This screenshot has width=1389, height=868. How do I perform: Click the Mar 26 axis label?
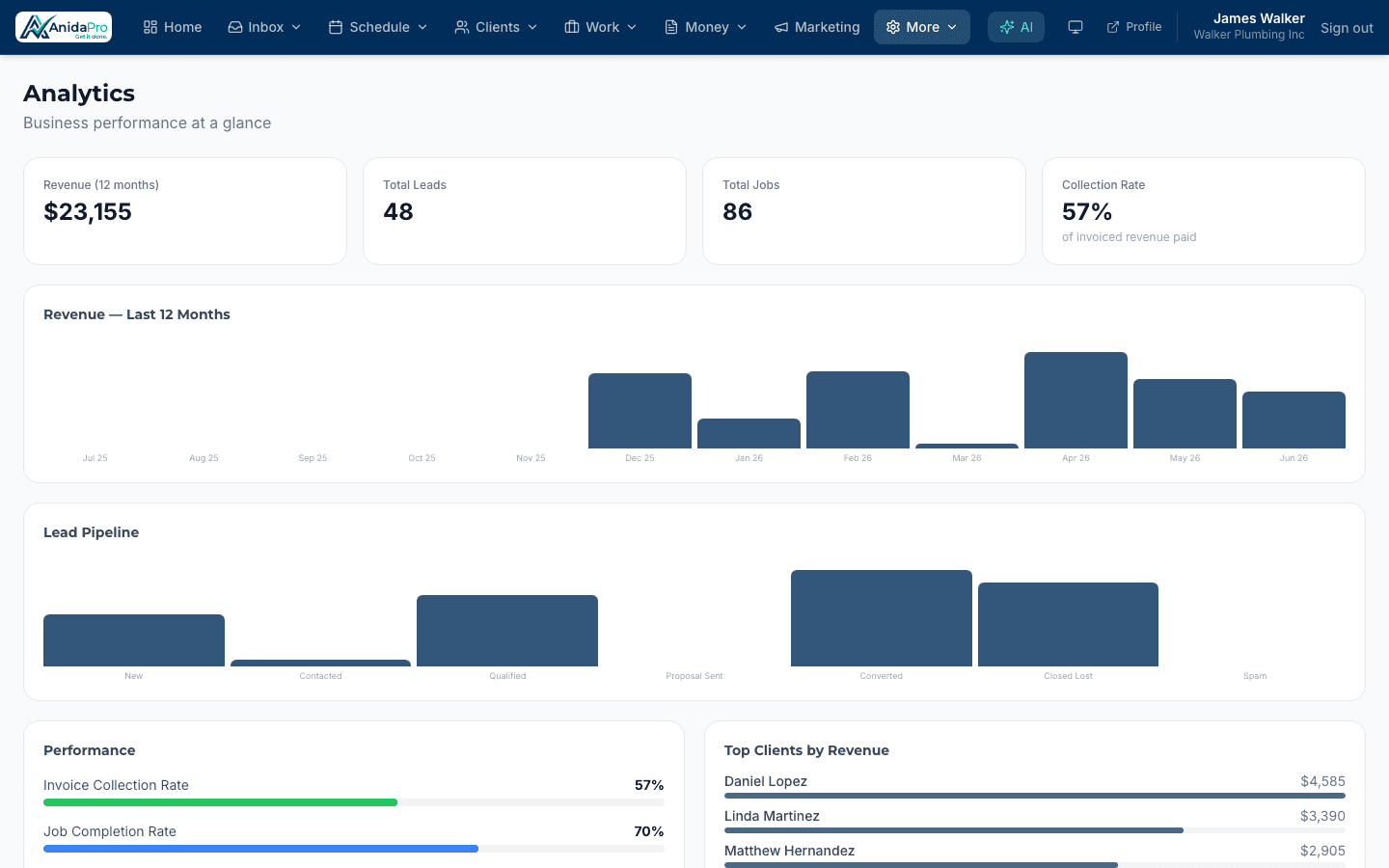coord(967,458)
